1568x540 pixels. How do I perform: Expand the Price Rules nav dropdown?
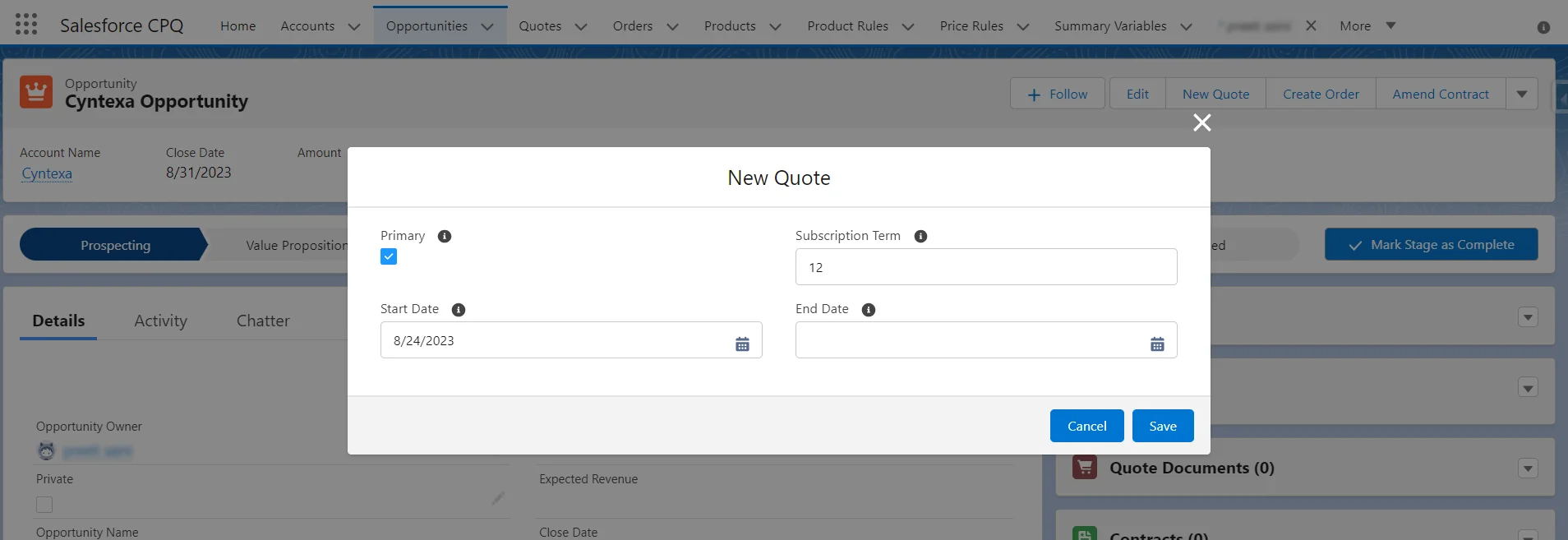click(1023, 26)
